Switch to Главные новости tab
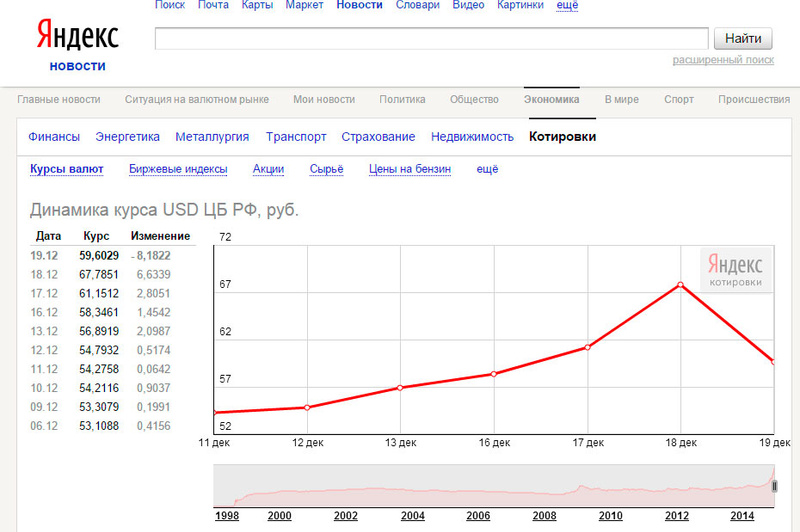The image size is (800, 532). (59, 99)
